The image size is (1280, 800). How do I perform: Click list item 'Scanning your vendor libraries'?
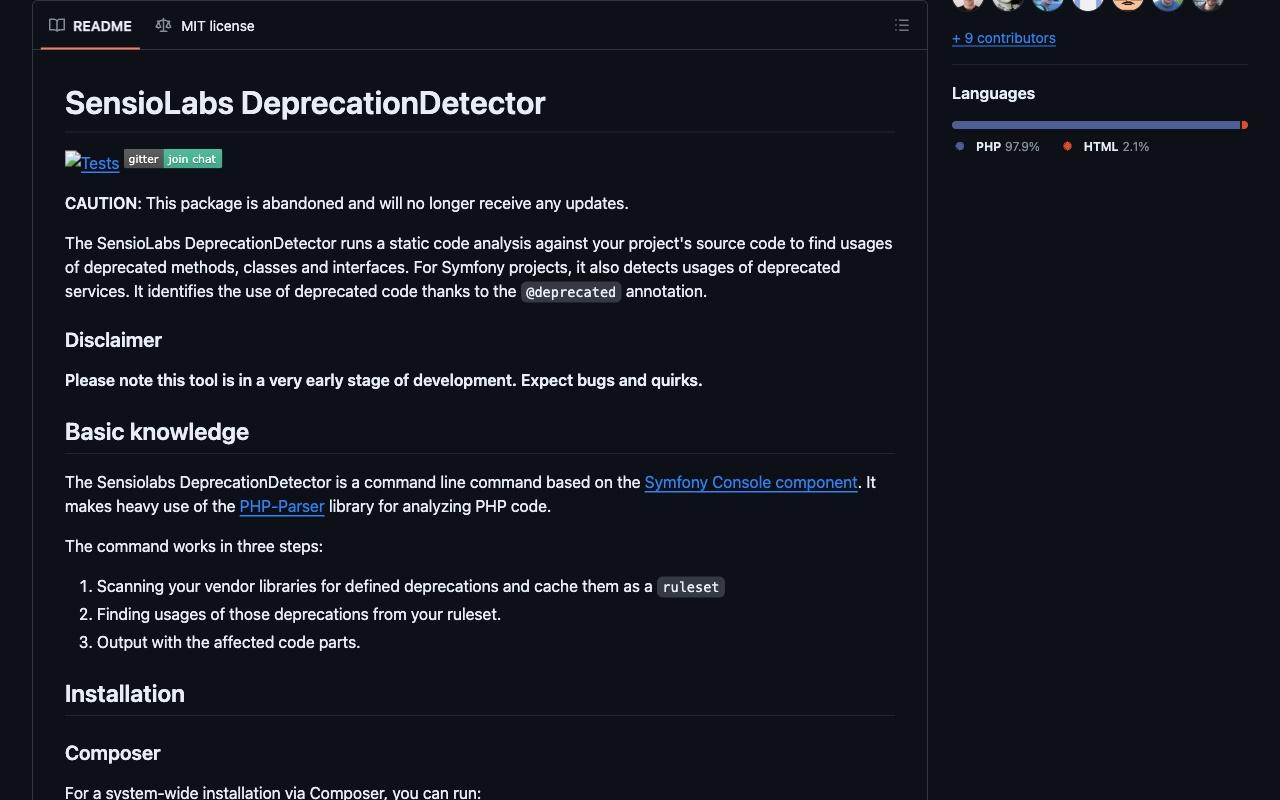tap(410, 586)
